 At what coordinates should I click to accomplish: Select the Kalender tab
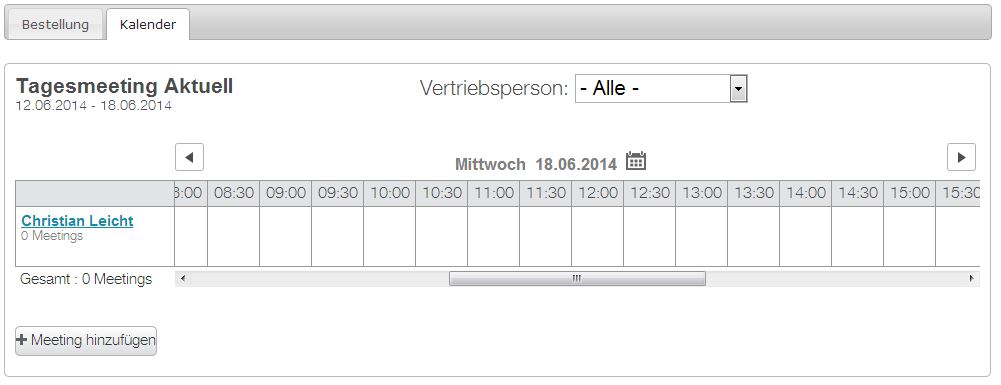pos(148,25)
